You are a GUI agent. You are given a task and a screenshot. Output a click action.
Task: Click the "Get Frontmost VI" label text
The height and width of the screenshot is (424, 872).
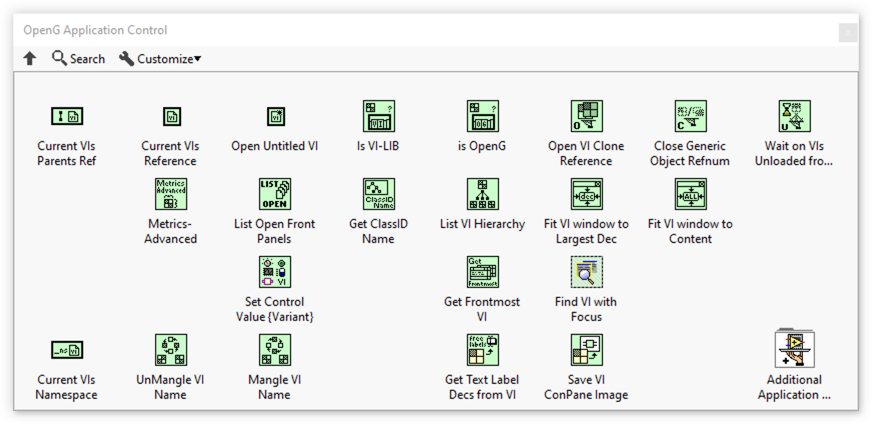[482, 309]
